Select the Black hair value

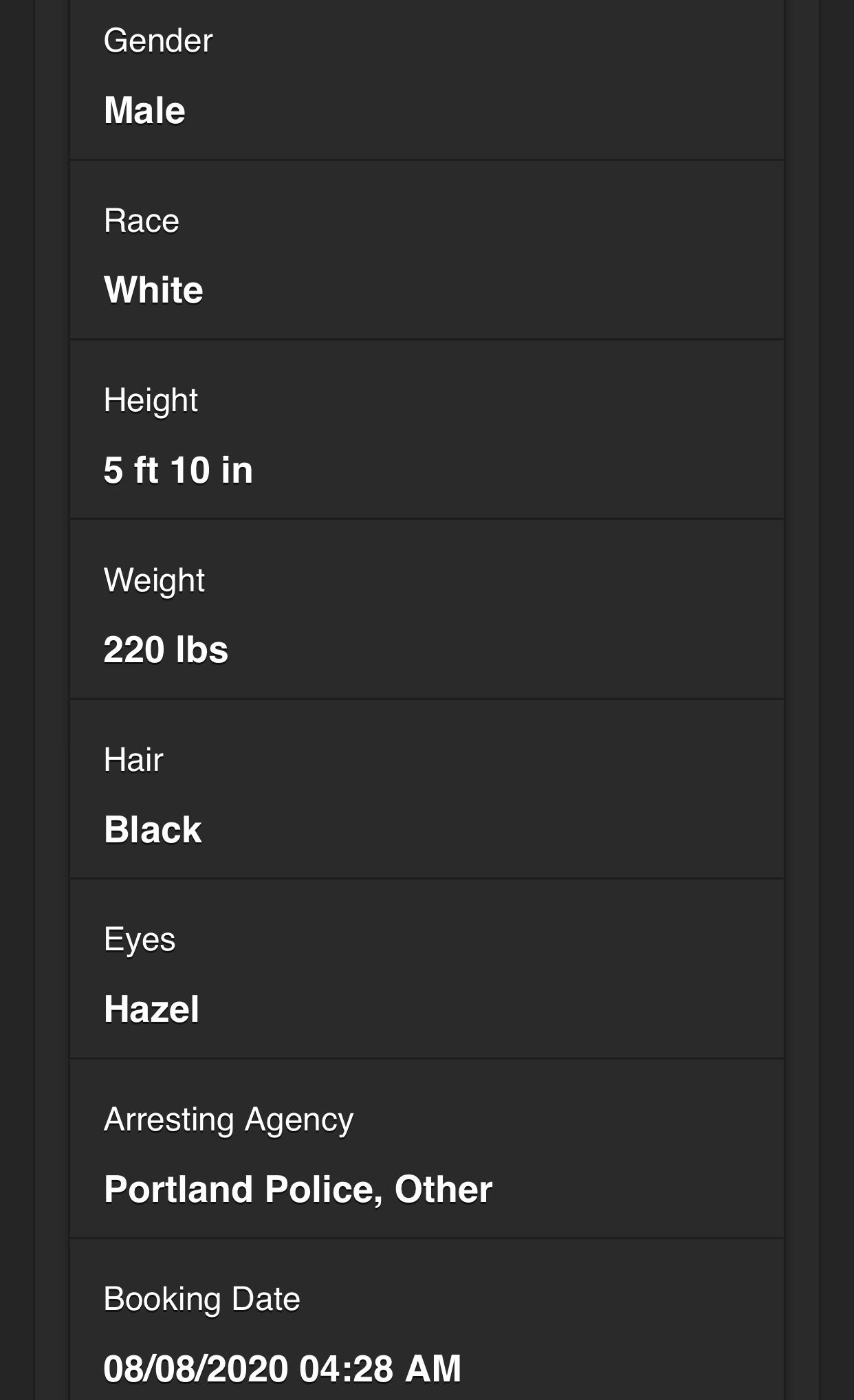click(x=153, y=829)
